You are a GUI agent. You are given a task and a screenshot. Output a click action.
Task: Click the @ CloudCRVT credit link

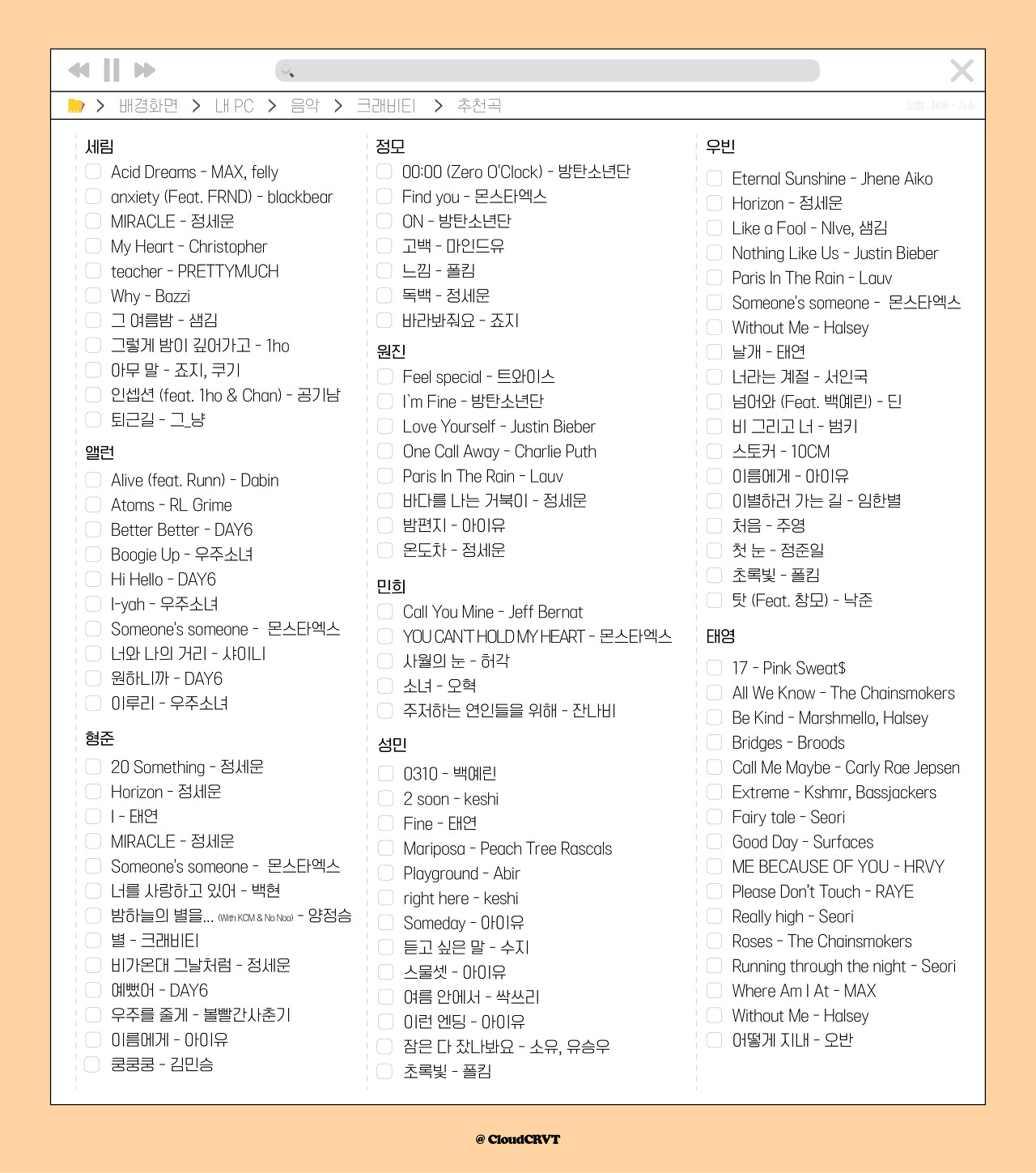(518, 1138)
